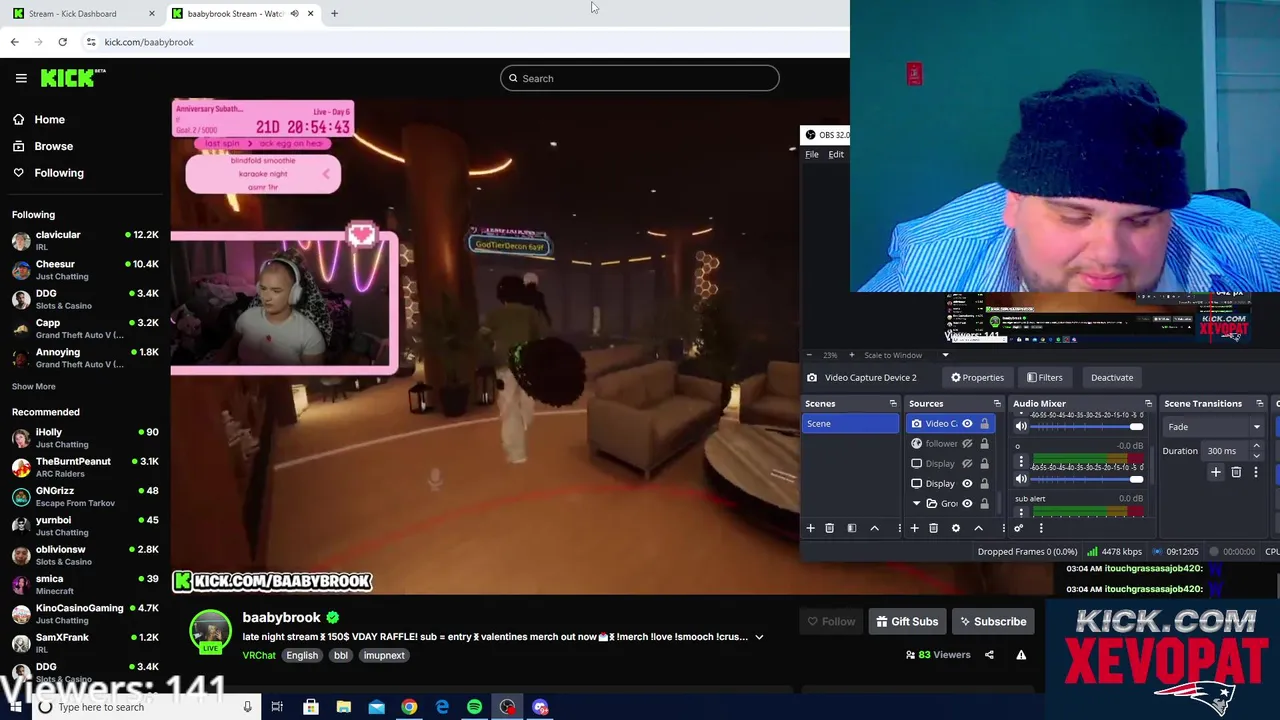Screen dimensions: 1280x720
Task: Add a new source in Sources panel
Action: click(914, 528)
